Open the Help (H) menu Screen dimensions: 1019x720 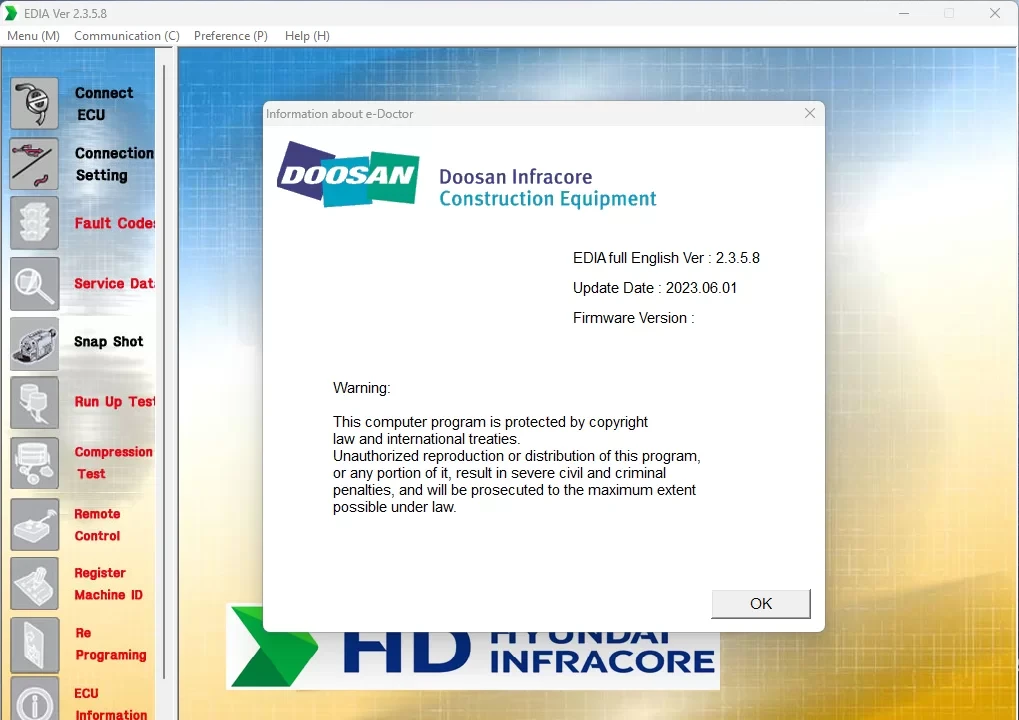(x=307, y=36)
